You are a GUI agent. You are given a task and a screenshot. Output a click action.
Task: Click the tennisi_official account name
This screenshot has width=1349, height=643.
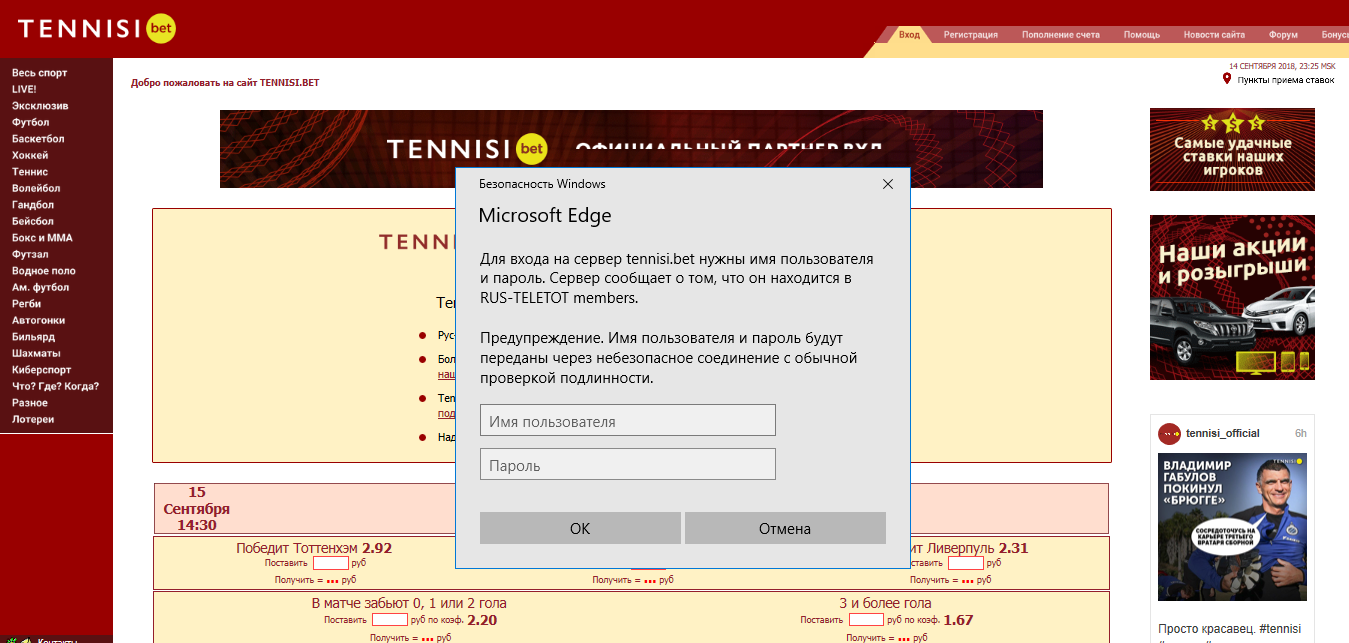coord(1222,433)
